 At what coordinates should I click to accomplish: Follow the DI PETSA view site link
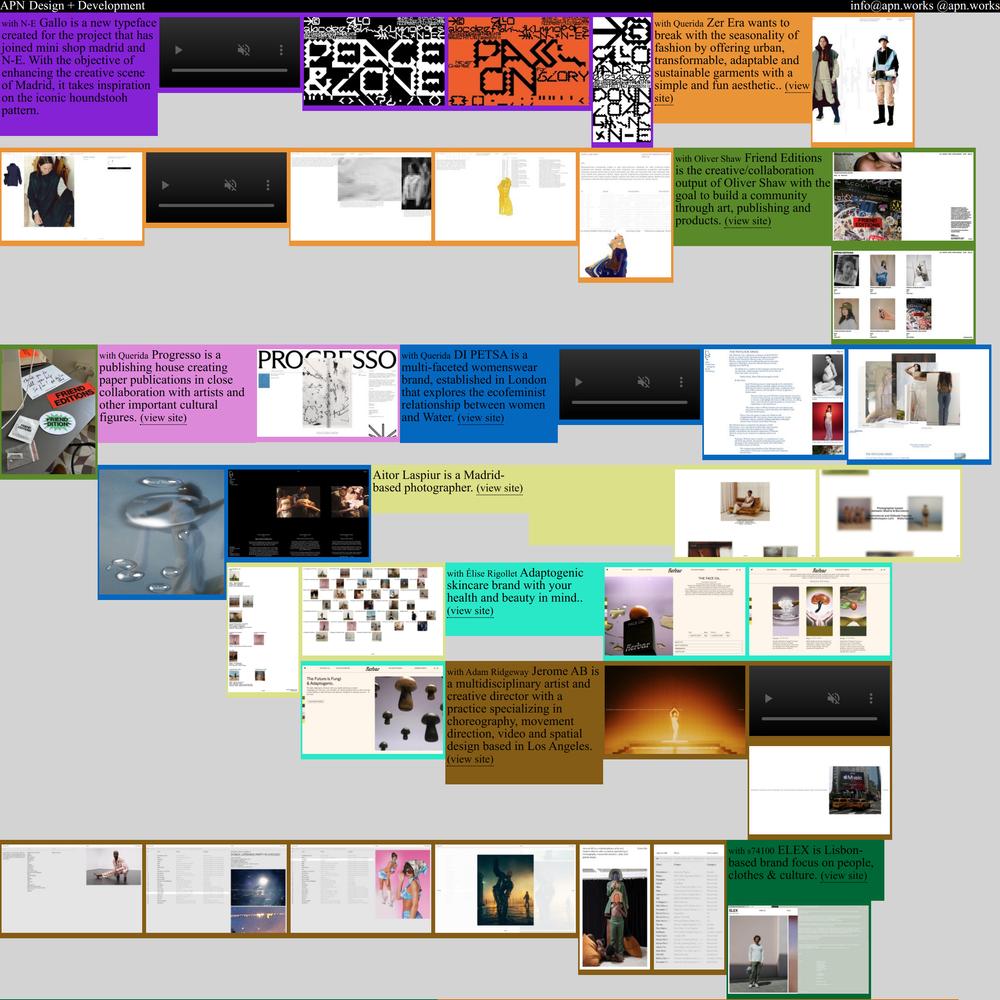pos(480,418)
